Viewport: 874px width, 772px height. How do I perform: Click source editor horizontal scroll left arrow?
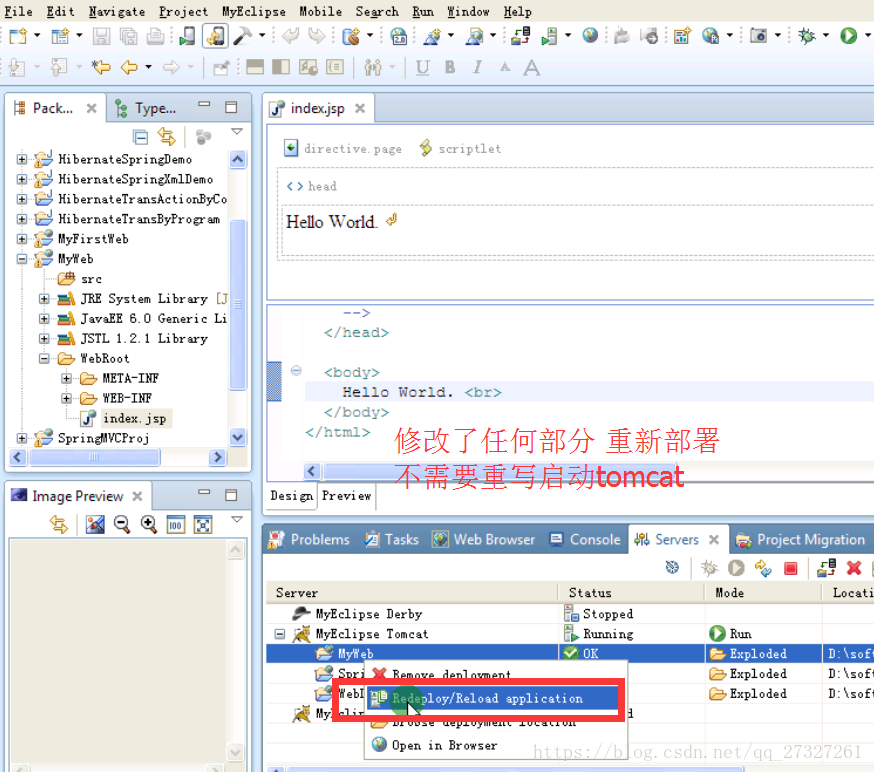[x=312, y=472]
